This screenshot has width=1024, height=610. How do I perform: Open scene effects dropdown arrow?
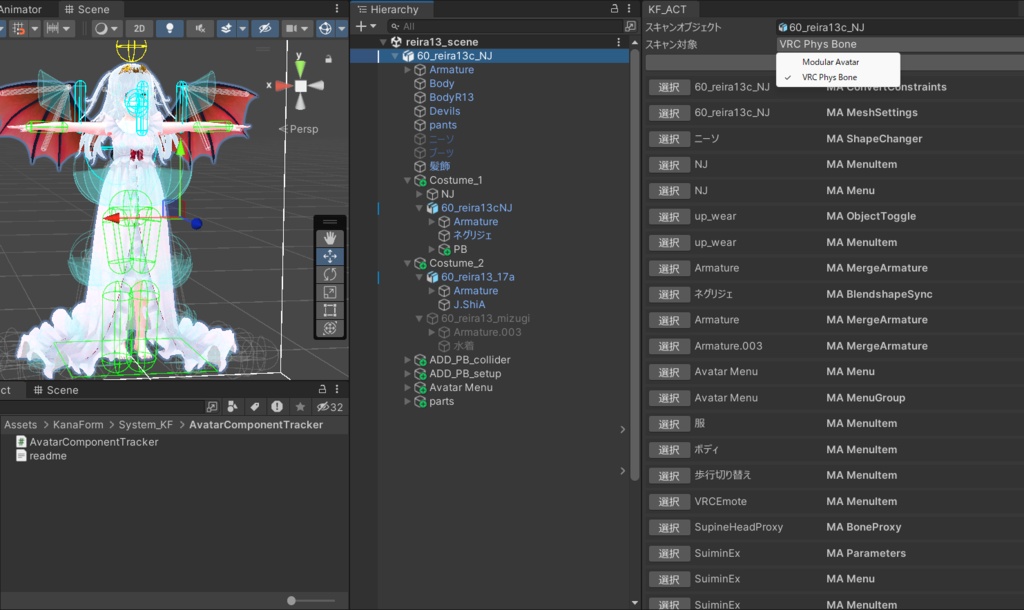pos(242,28)
